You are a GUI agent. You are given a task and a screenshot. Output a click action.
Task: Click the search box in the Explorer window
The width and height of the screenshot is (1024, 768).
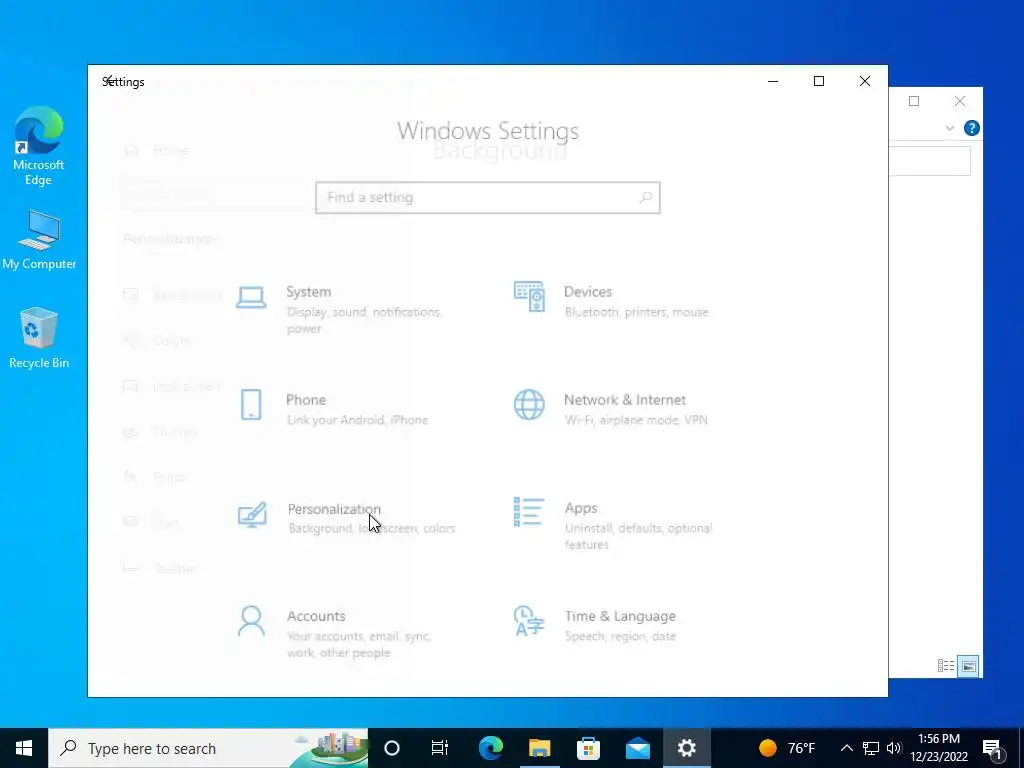(x=929, y=161)
